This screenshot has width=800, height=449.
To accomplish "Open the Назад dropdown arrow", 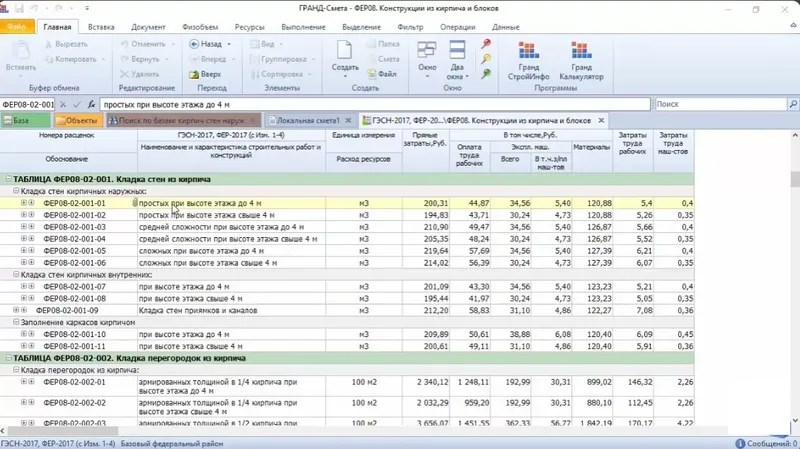I will 229,44.
